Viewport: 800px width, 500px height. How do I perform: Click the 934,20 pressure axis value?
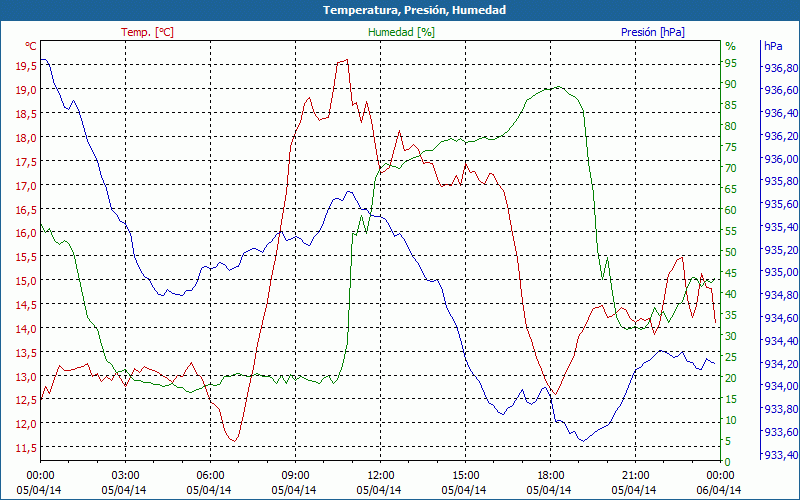point(781,364)
